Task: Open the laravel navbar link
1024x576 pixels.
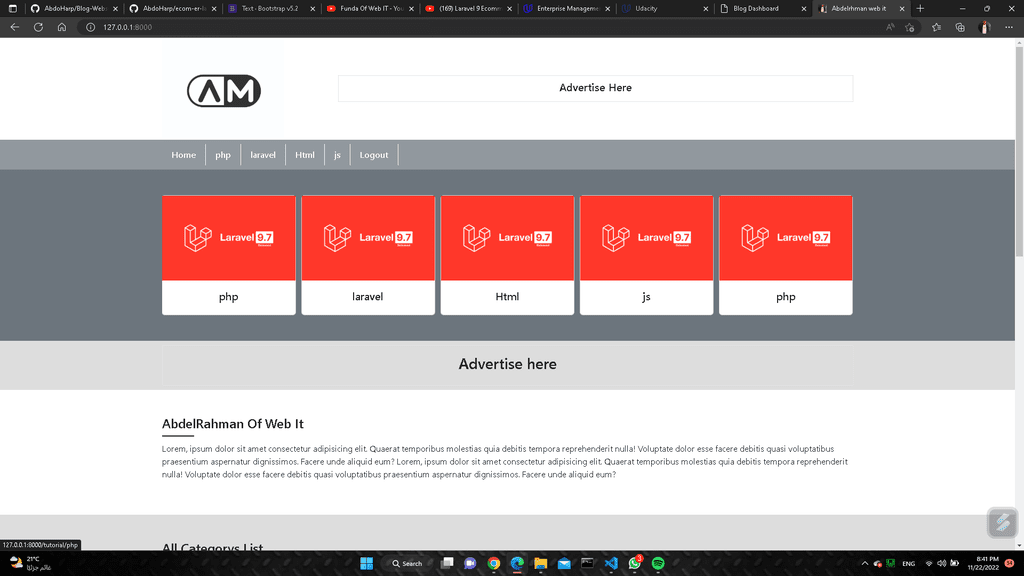Action: [x=263, y=155]
